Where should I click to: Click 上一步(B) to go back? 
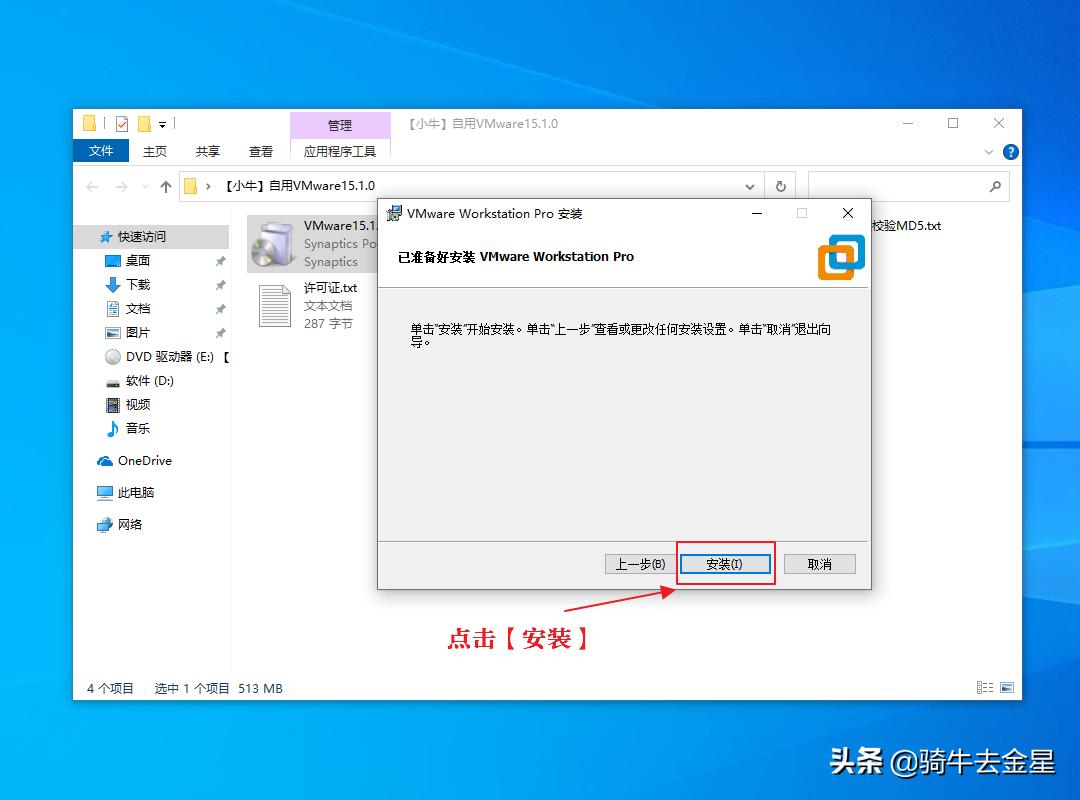pos(638,563)
